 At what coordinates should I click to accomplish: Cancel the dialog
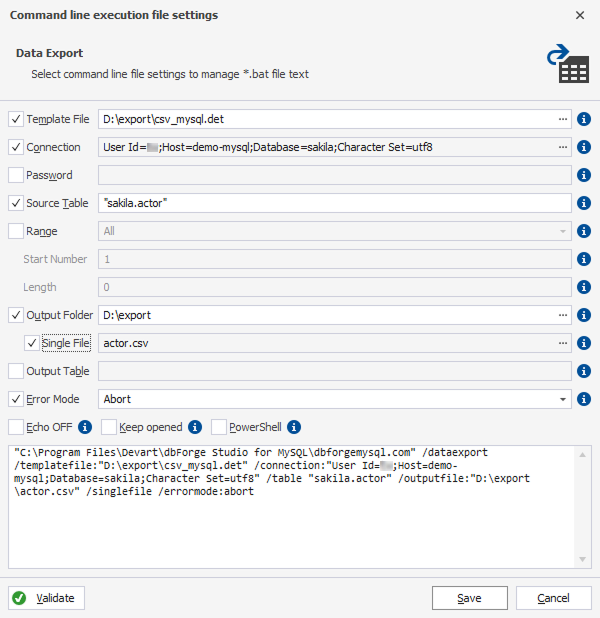point(553,598)
